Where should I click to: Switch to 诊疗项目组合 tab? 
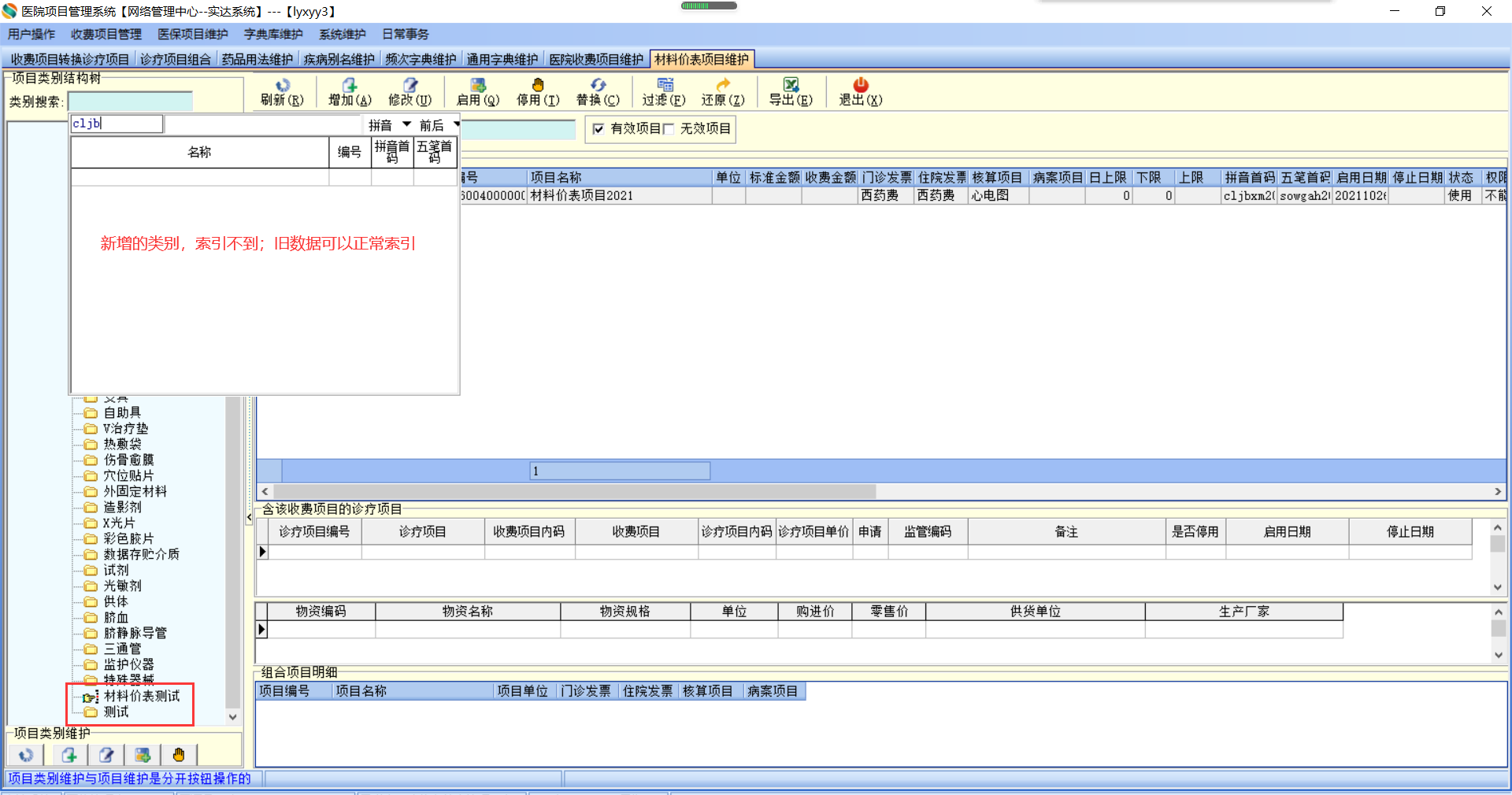pos(176,60)
